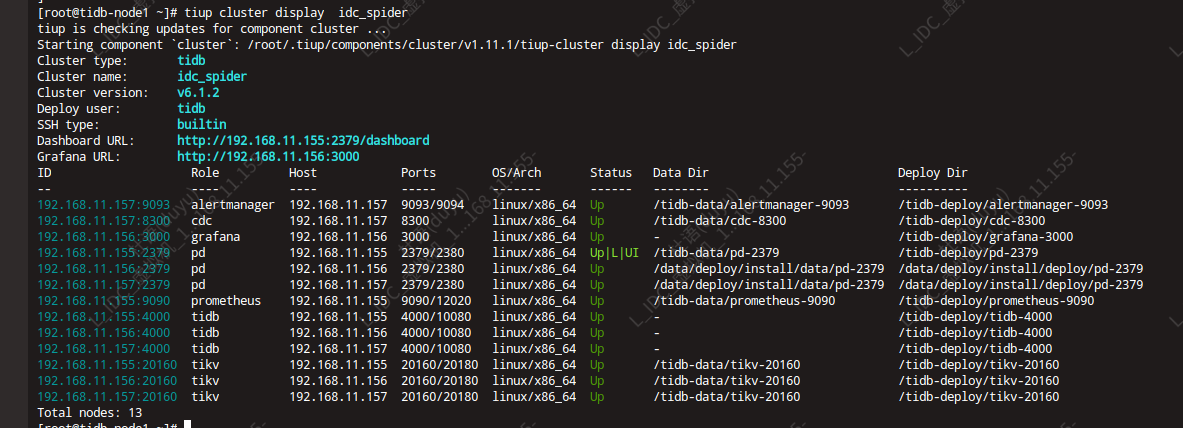Click the 'Data Dir' column header
1183x428 pixels.
681,173
